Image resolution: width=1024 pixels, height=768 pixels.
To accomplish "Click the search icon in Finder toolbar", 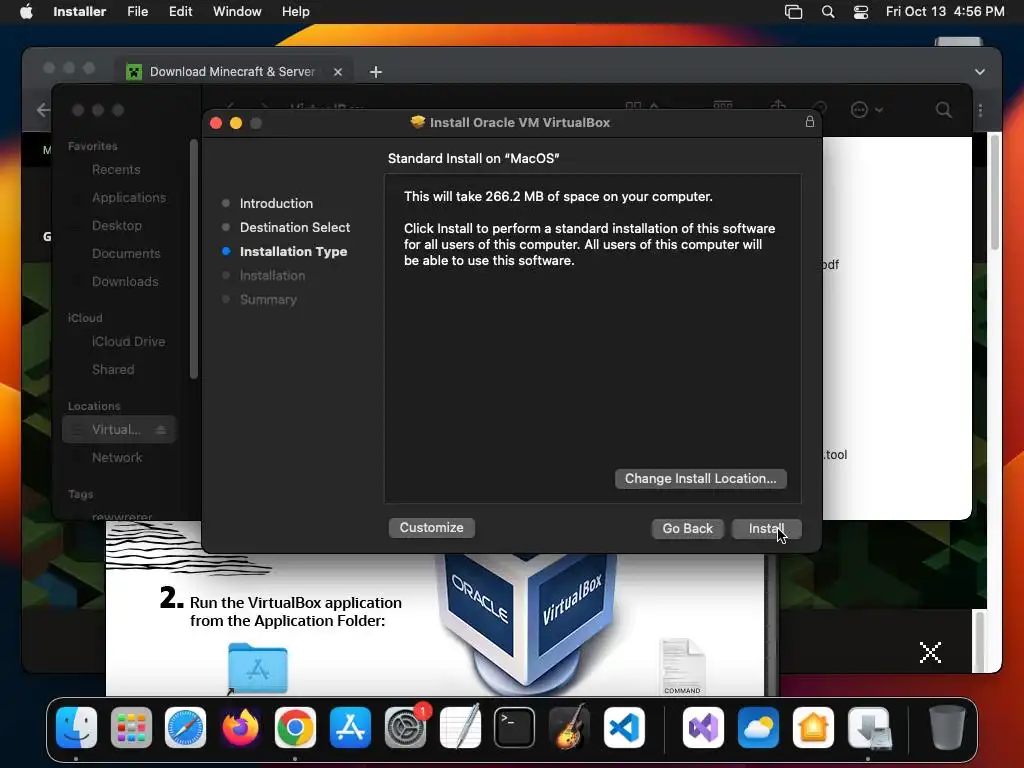I will coord(943,110).
